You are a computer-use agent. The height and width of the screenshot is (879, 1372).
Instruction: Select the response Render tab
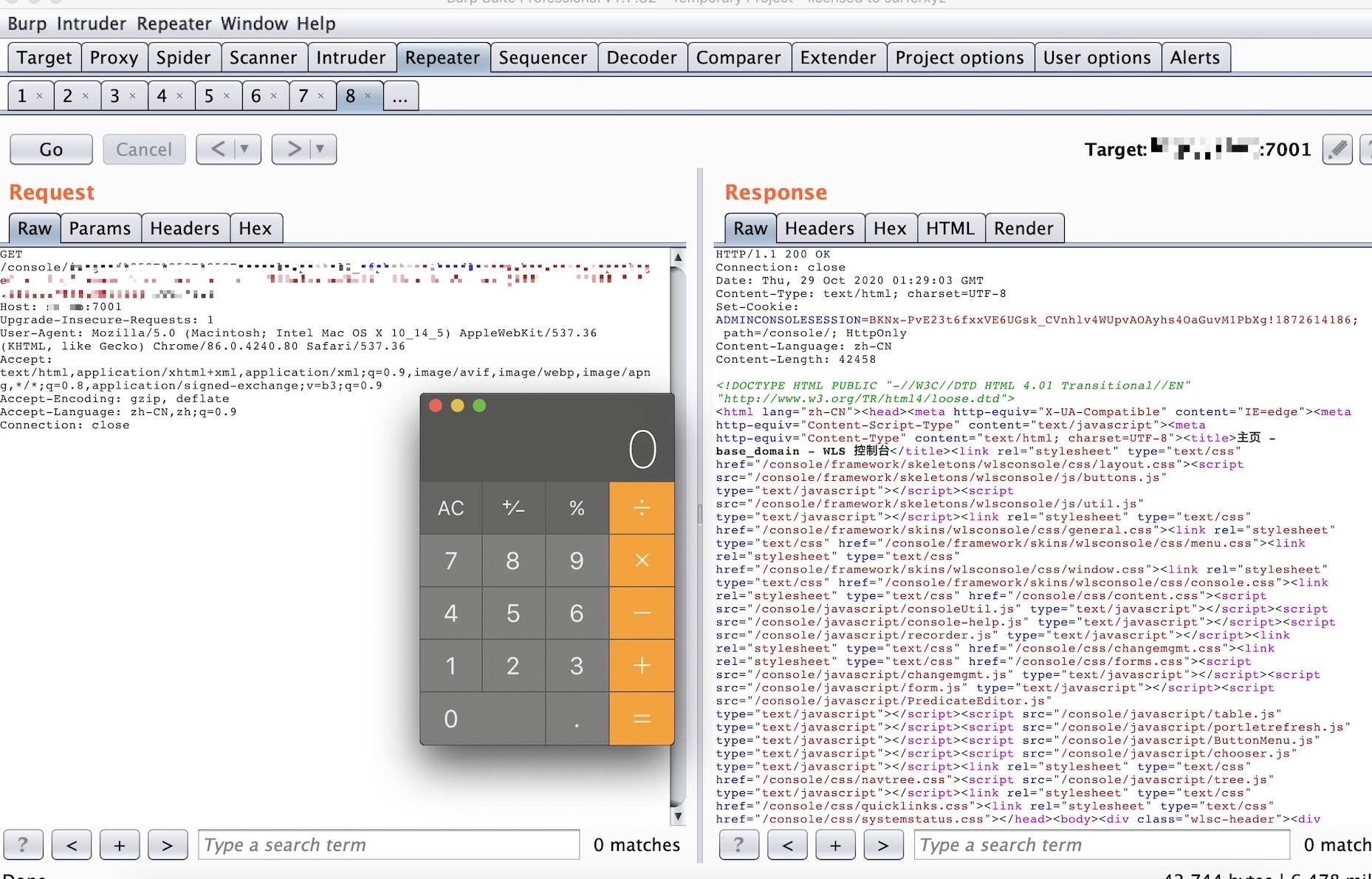click(x=1023, y=228)
